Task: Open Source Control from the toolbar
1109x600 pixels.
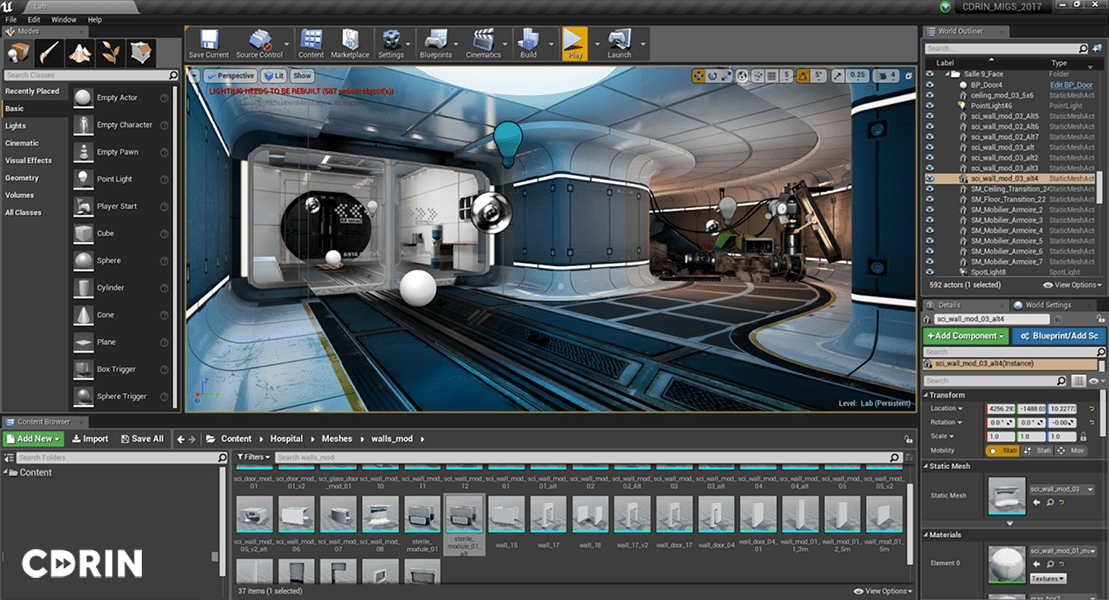Action: [x=260, y=44]
